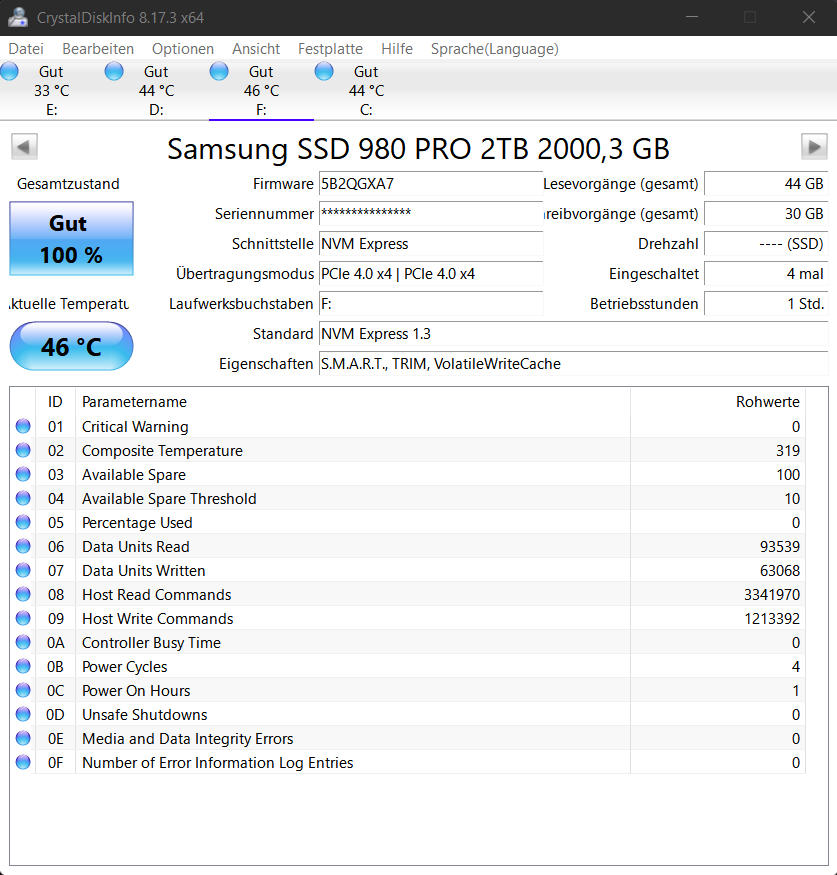
Task: Click the Rohwerte column header
Action: pos(718,402)
